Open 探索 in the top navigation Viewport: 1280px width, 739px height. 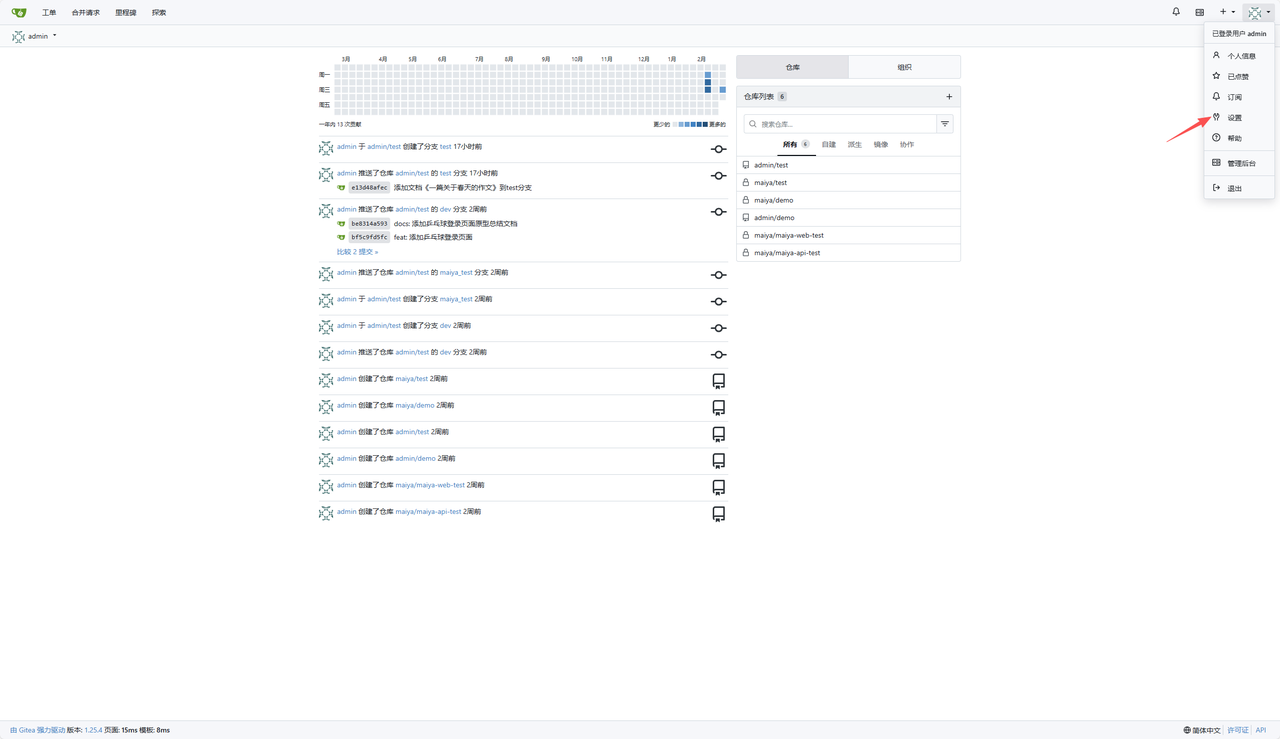point(159,12)
